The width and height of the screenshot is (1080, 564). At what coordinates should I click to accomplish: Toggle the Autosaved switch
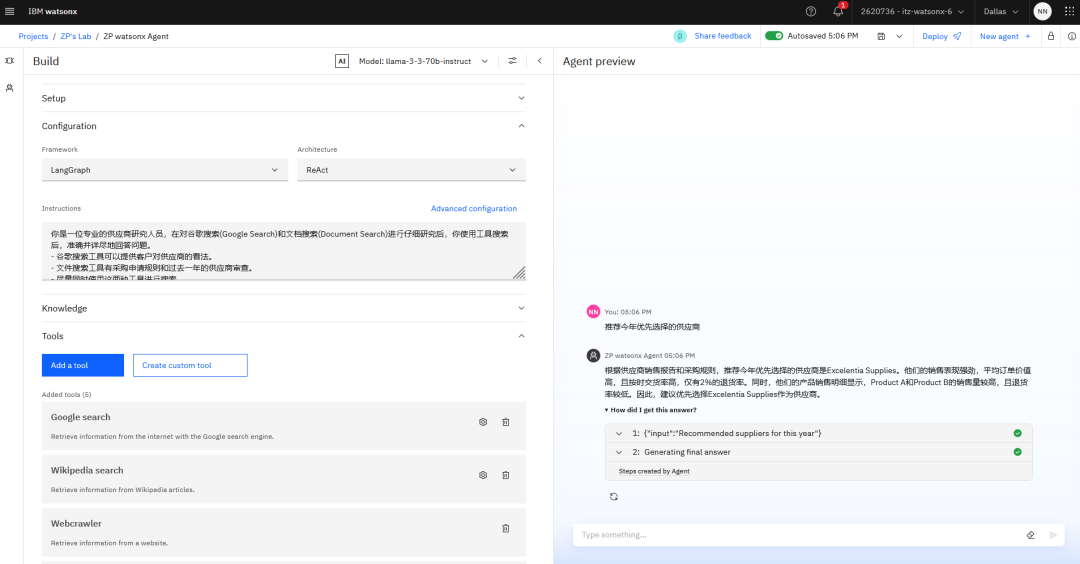773,36
